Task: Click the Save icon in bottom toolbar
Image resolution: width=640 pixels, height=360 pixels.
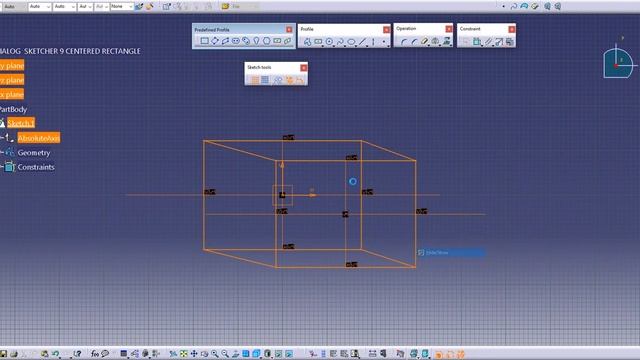Action: 3,353
